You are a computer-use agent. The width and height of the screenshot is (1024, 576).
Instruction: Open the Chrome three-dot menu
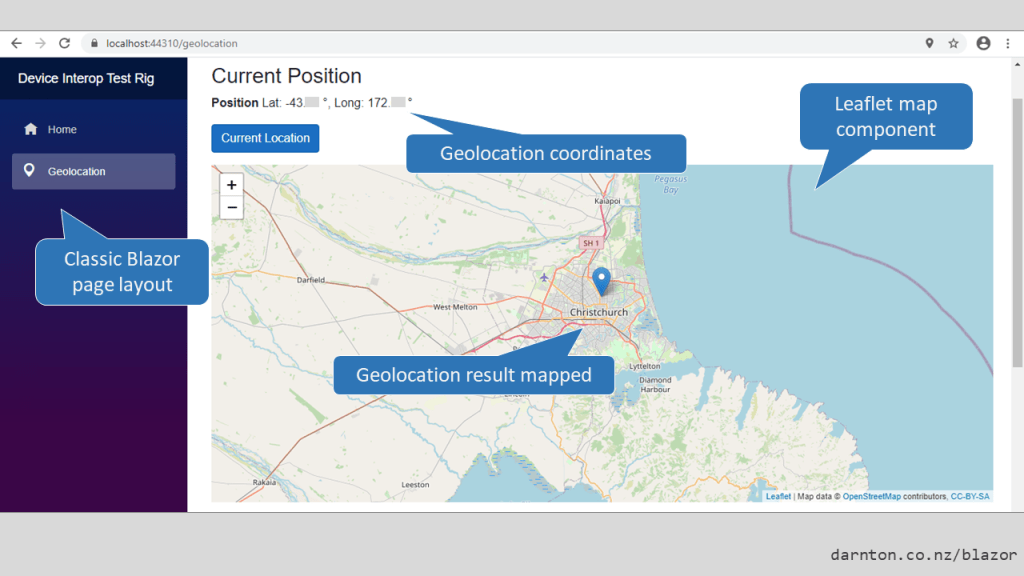click(x=1006, y=44)
